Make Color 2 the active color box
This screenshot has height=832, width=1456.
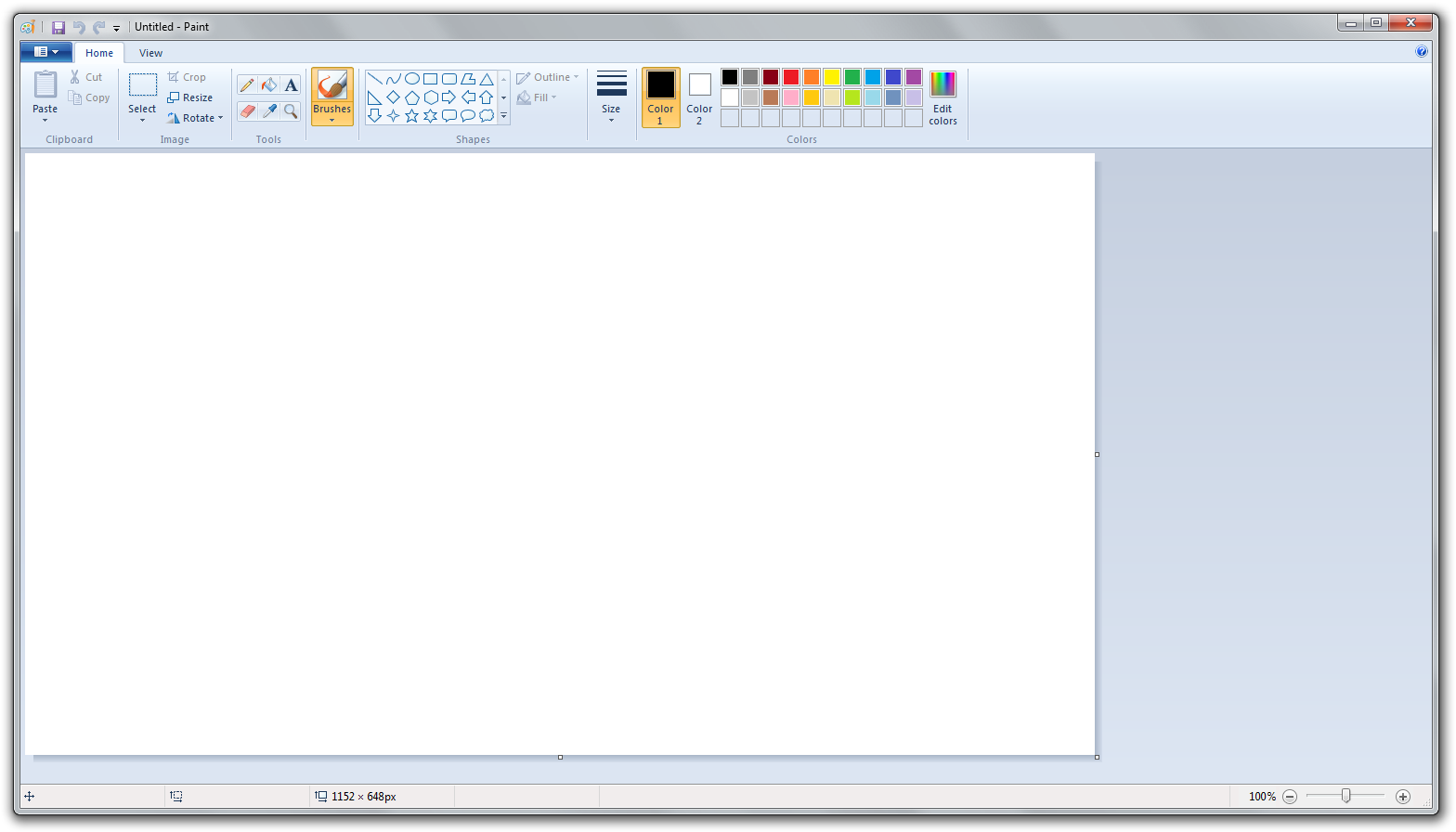point(699,97)
